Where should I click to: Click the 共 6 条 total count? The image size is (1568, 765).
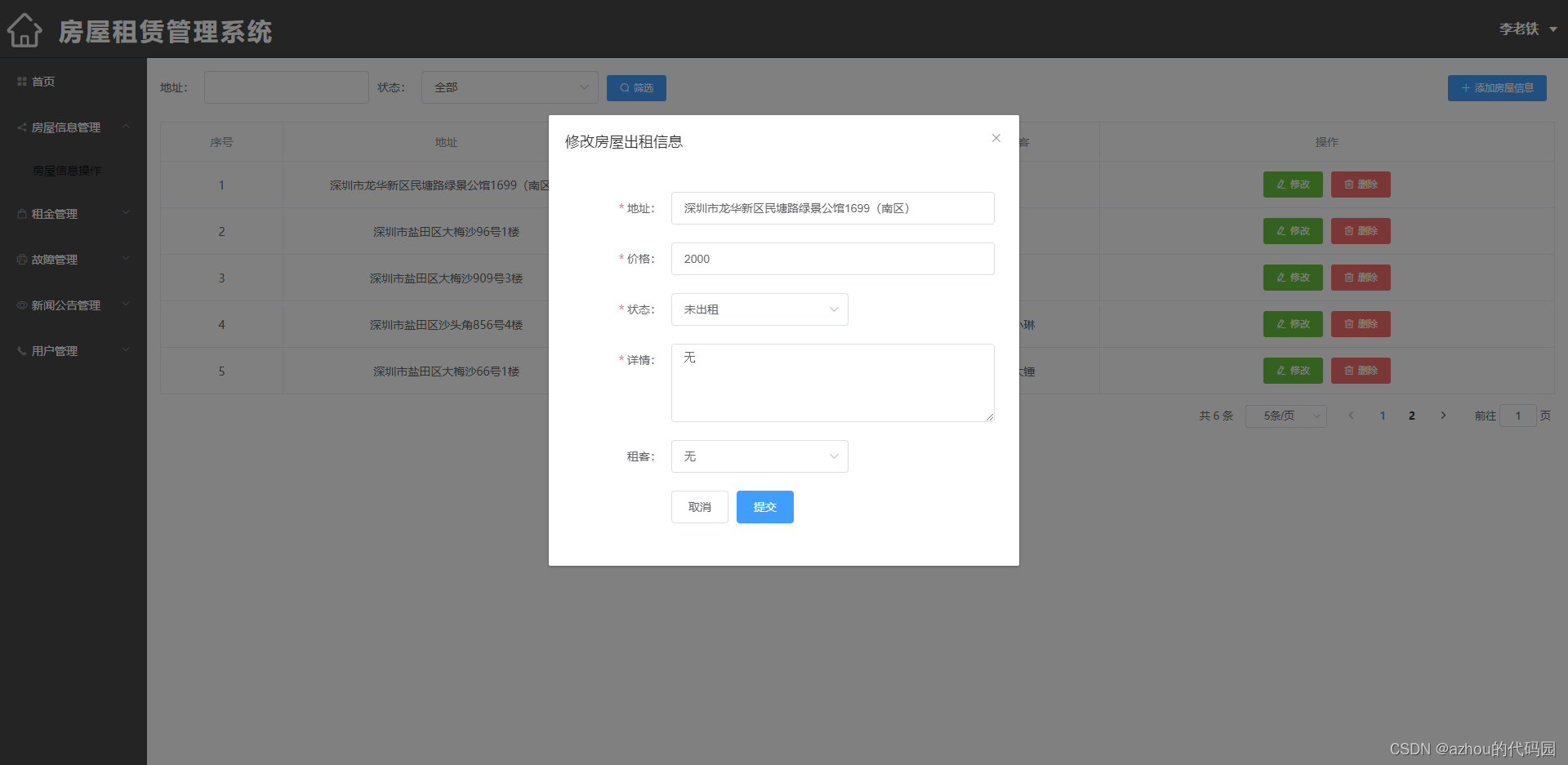coord(1216,416)
